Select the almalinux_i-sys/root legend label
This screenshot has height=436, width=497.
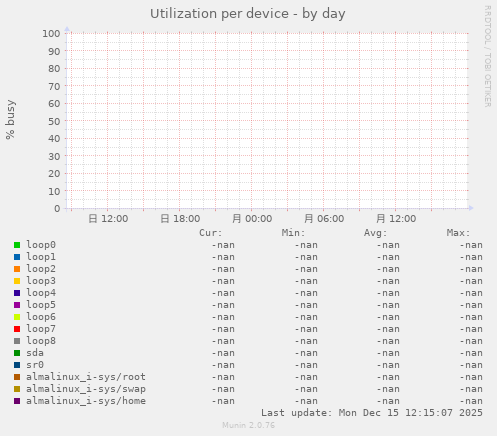pos(86,377)
